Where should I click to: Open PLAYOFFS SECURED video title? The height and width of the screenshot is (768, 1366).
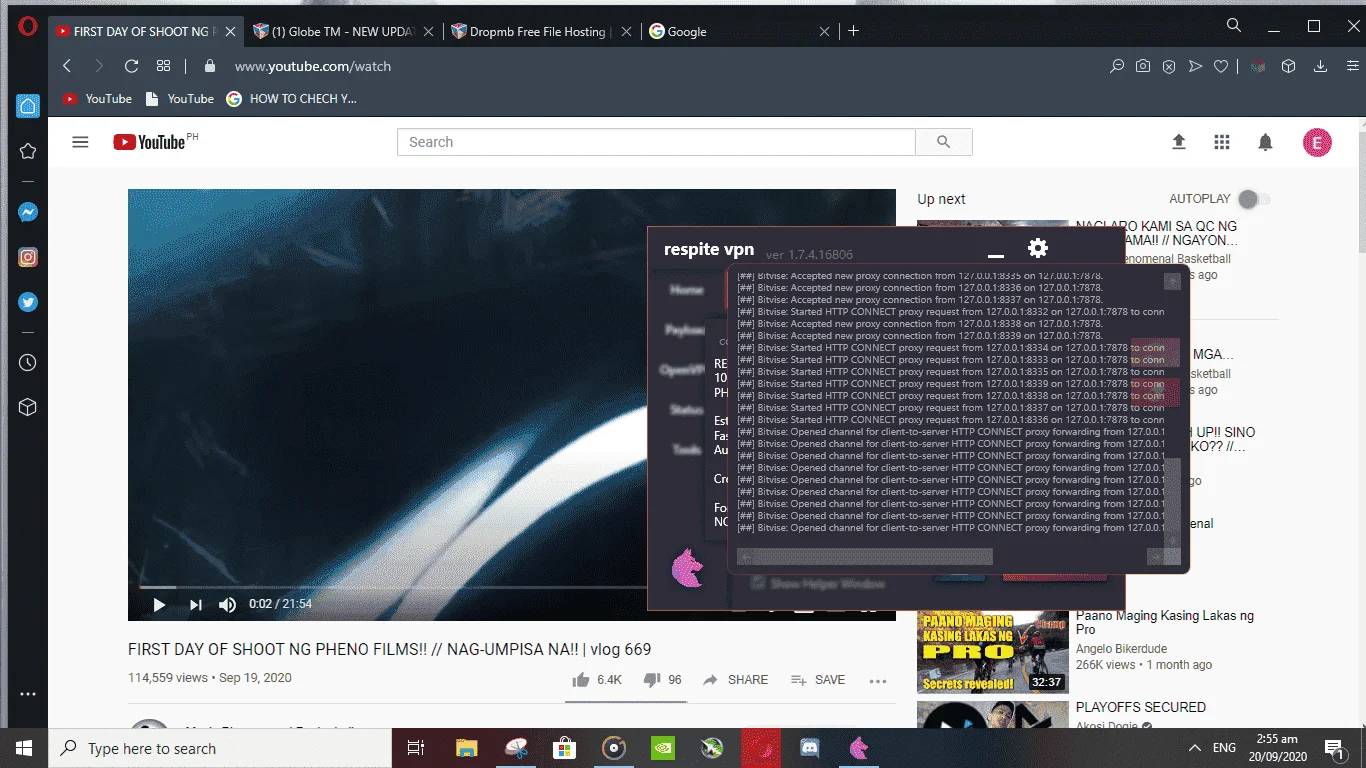point(1141,707)
